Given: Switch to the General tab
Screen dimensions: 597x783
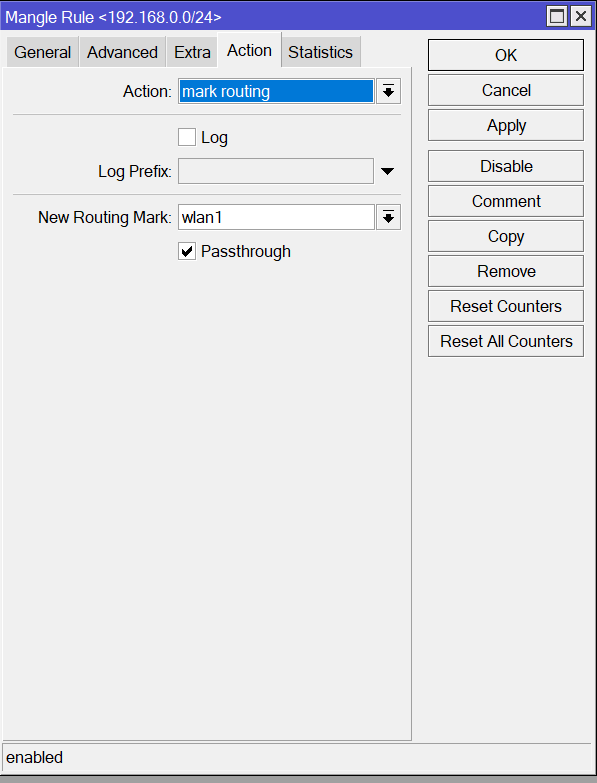Looking at the screenshot, I should pyautogui.click(x=42, y=52).
